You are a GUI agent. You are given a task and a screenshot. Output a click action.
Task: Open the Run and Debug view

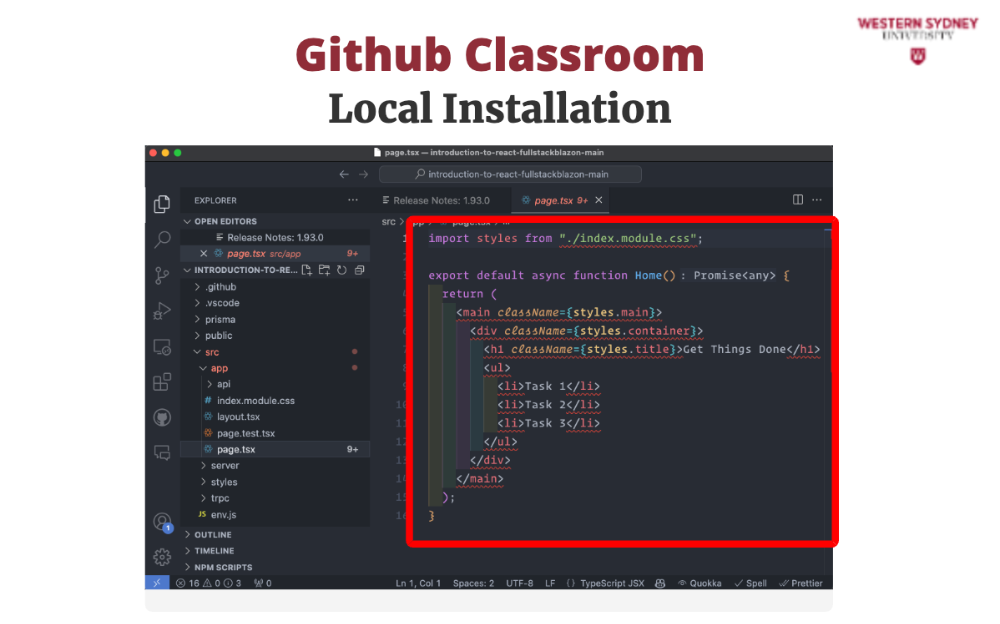162,312
